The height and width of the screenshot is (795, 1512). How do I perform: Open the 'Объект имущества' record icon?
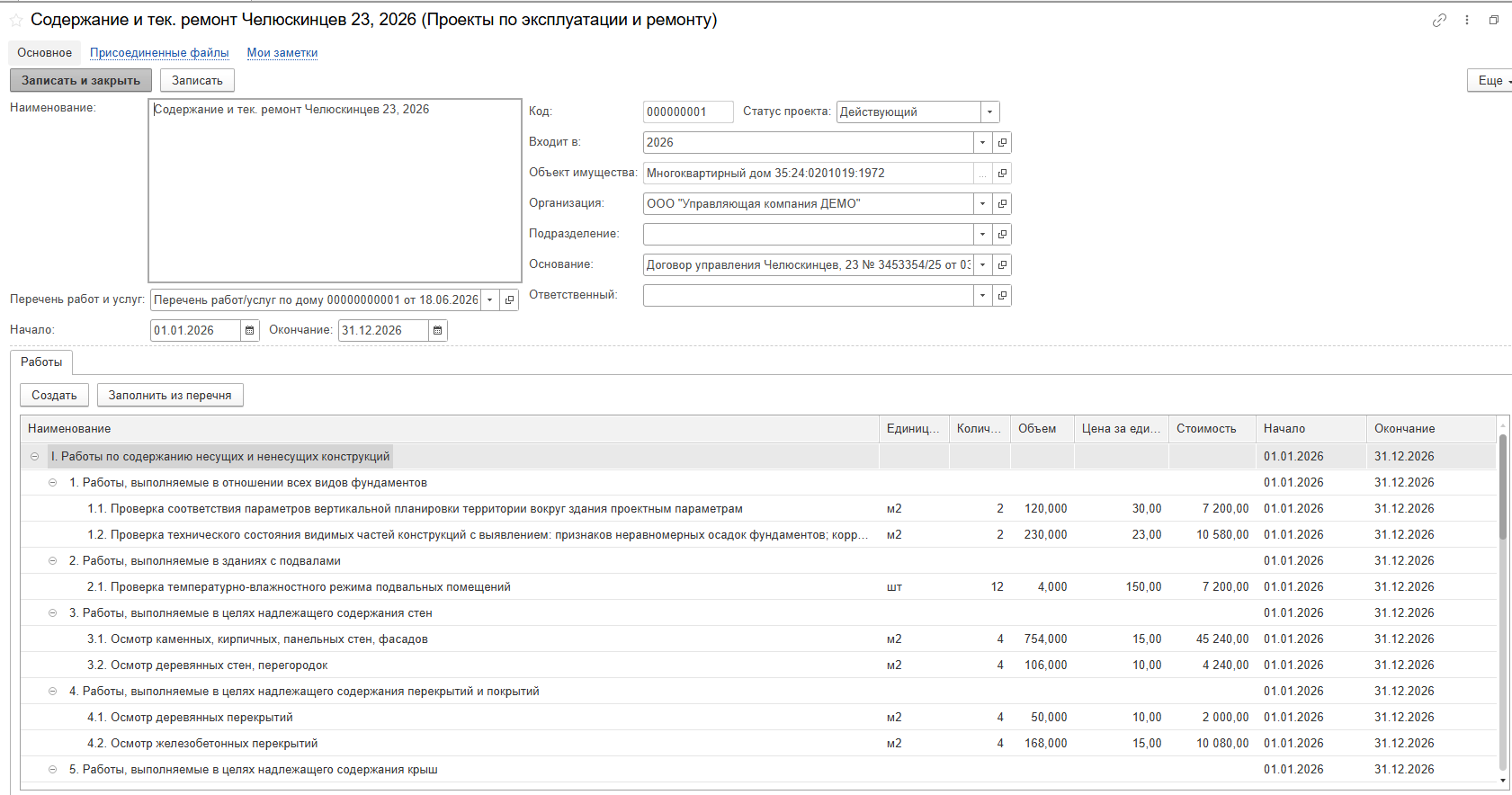[1002, 173]
